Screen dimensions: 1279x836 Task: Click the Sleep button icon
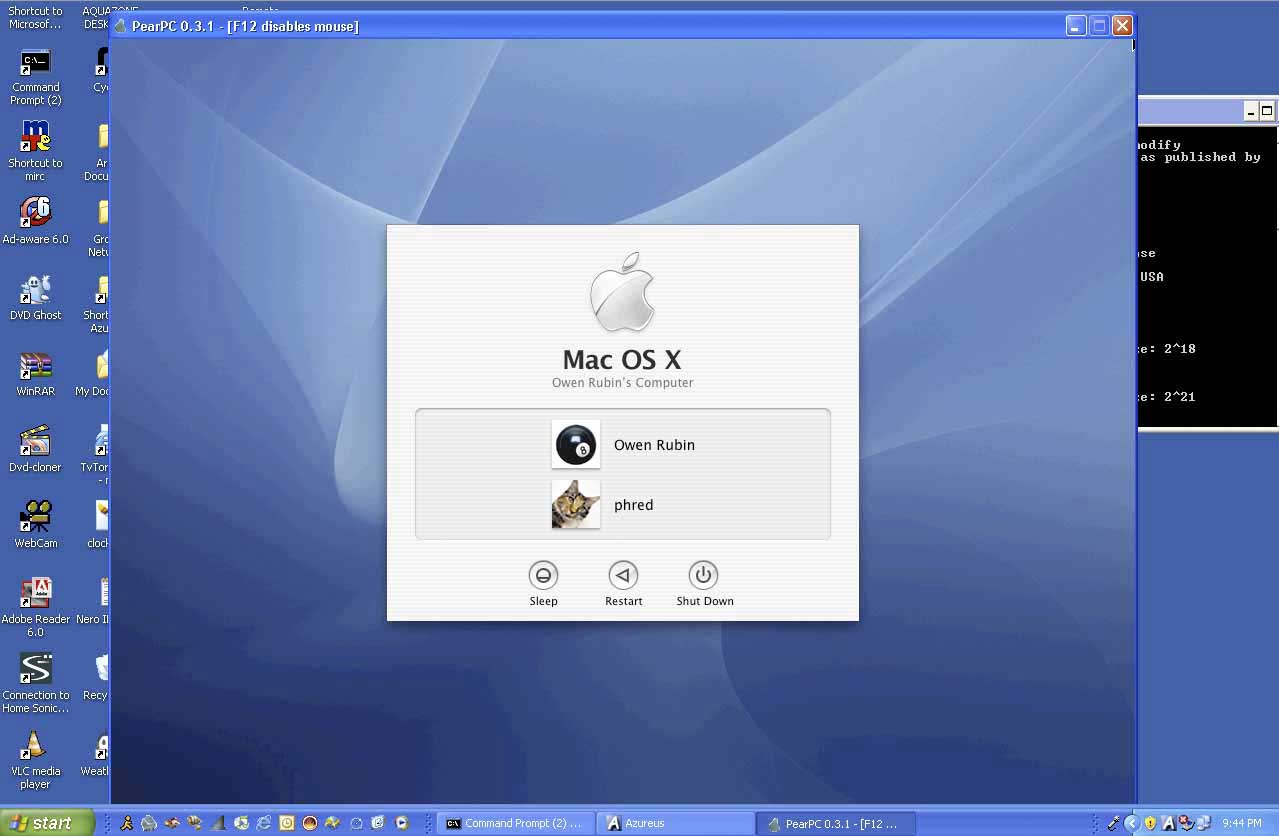click(x=543, y=575)
